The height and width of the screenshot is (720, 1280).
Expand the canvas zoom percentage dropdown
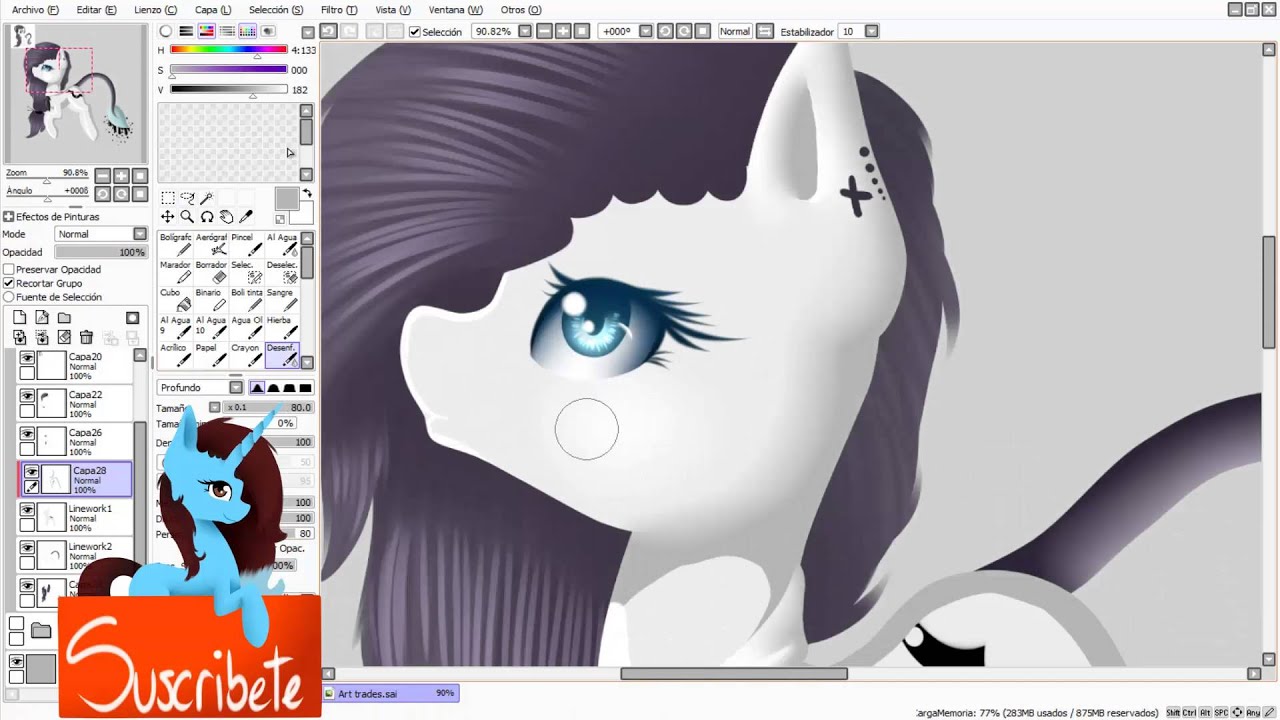(523, 32)
